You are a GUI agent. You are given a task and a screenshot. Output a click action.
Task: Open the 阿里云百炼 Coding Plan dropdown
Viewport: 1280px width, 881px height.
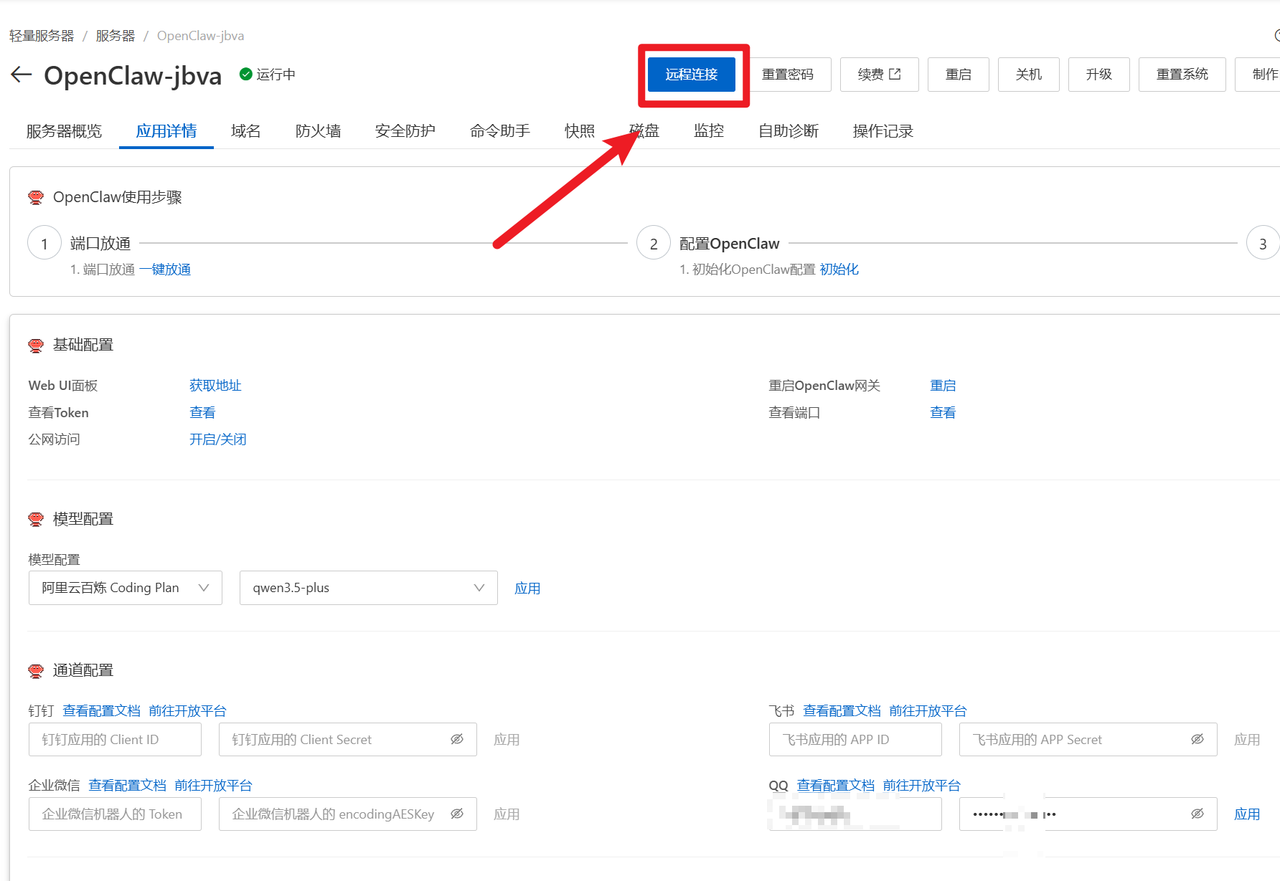pyautogui.click(x=126, y=588)
